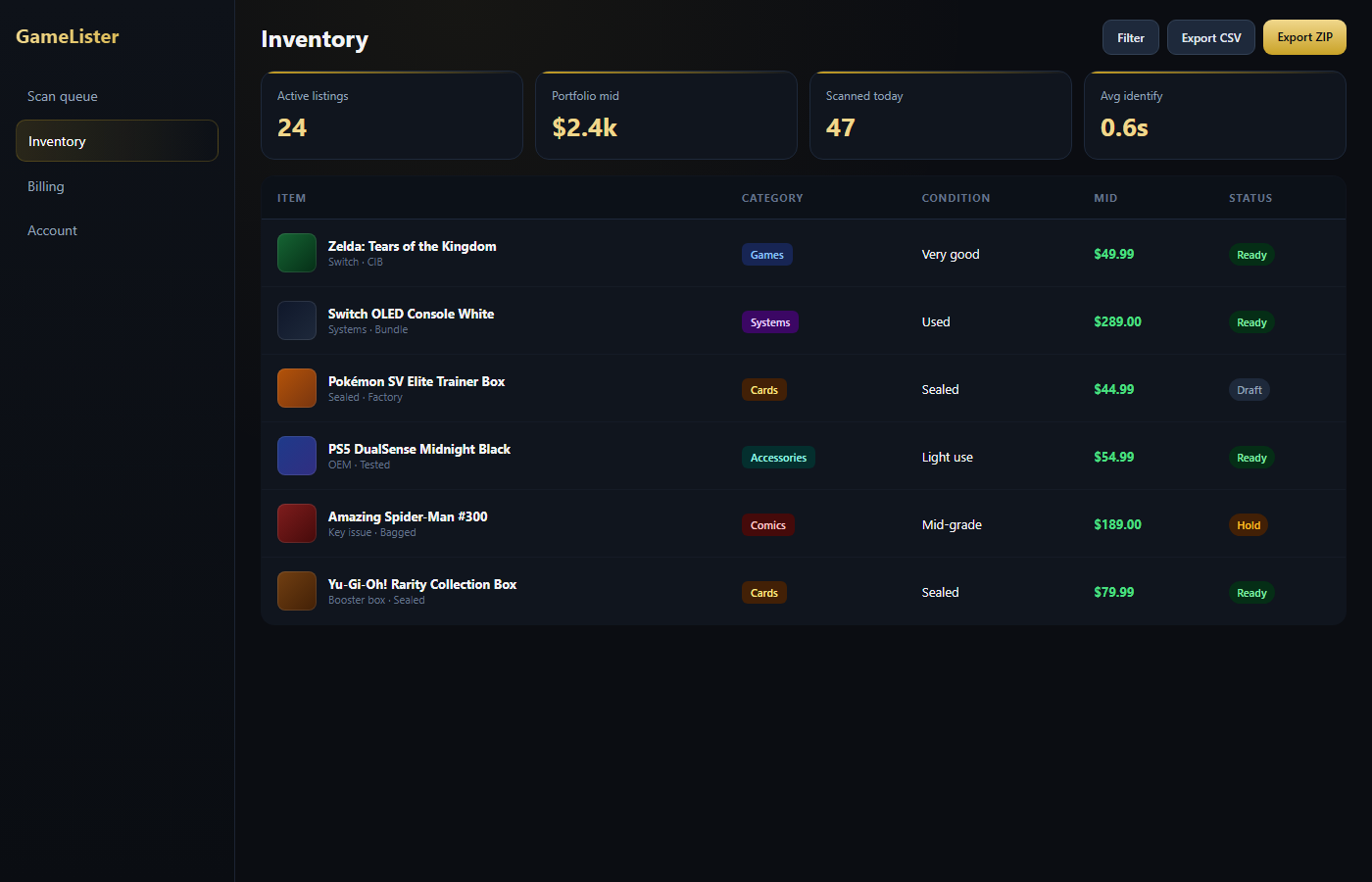Click the $289.00 mid price

(1118, 321)
